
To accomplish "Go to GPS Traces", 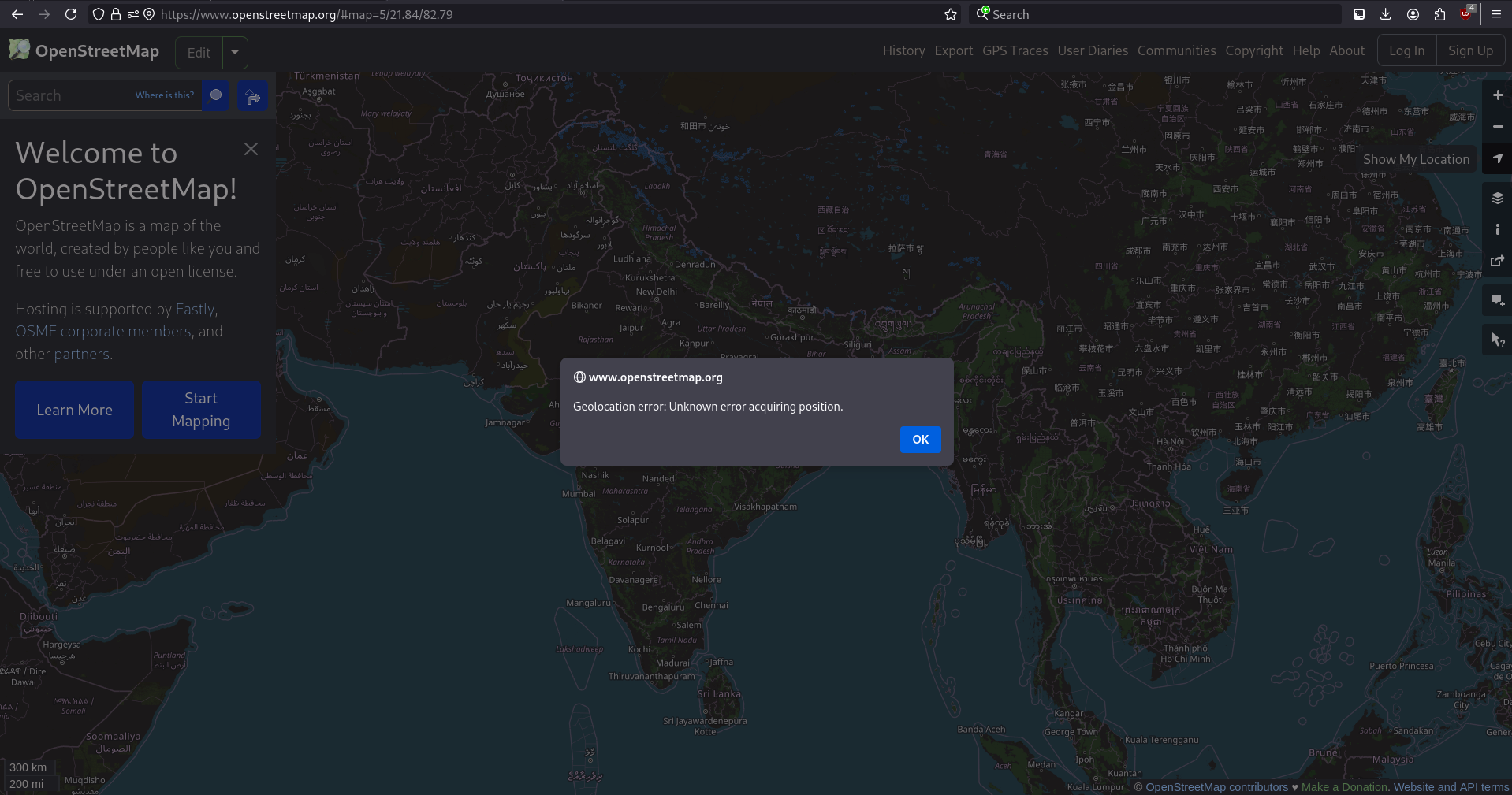I will point(1015,50).
